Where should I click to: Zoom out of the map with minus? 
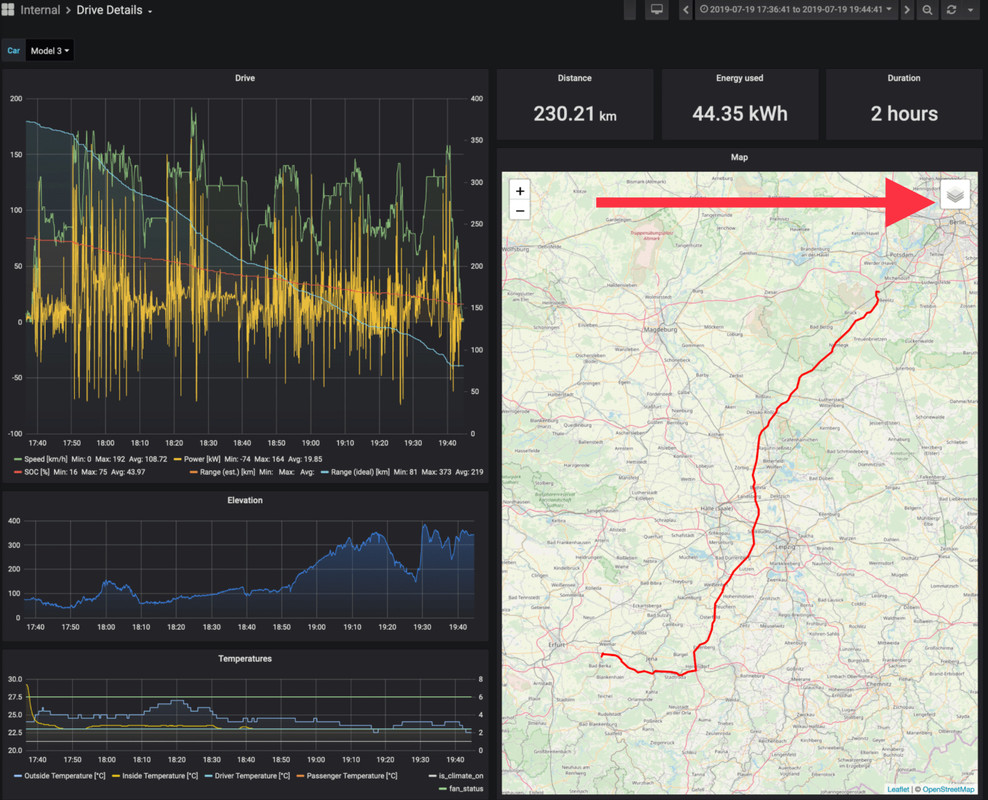[x=520, y=210]
